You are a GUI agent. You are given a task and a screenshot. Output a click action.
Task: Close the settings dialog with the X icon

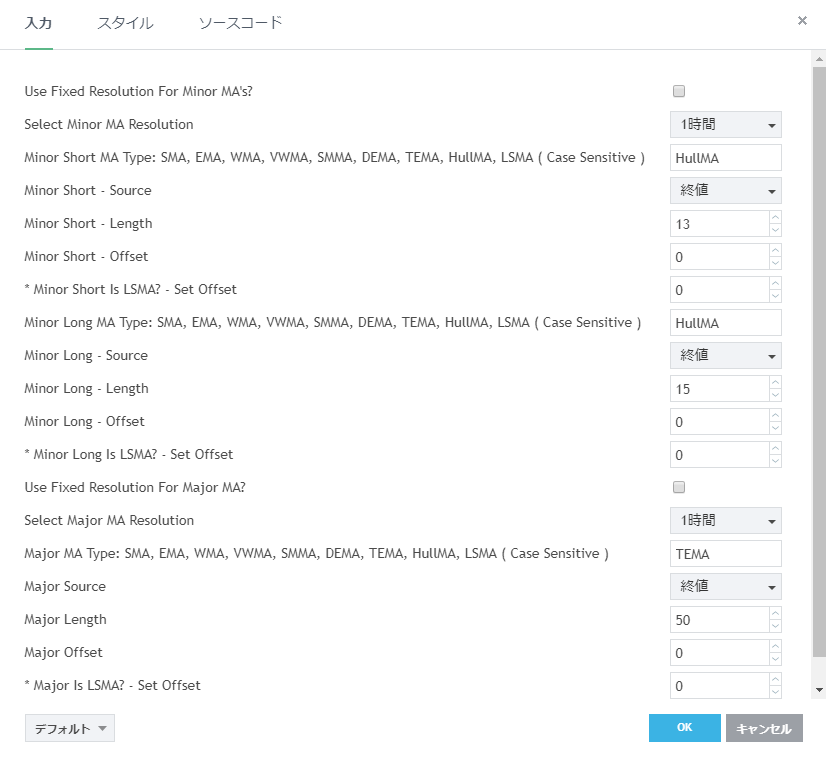pyautogui.click(x=802, y=21)
